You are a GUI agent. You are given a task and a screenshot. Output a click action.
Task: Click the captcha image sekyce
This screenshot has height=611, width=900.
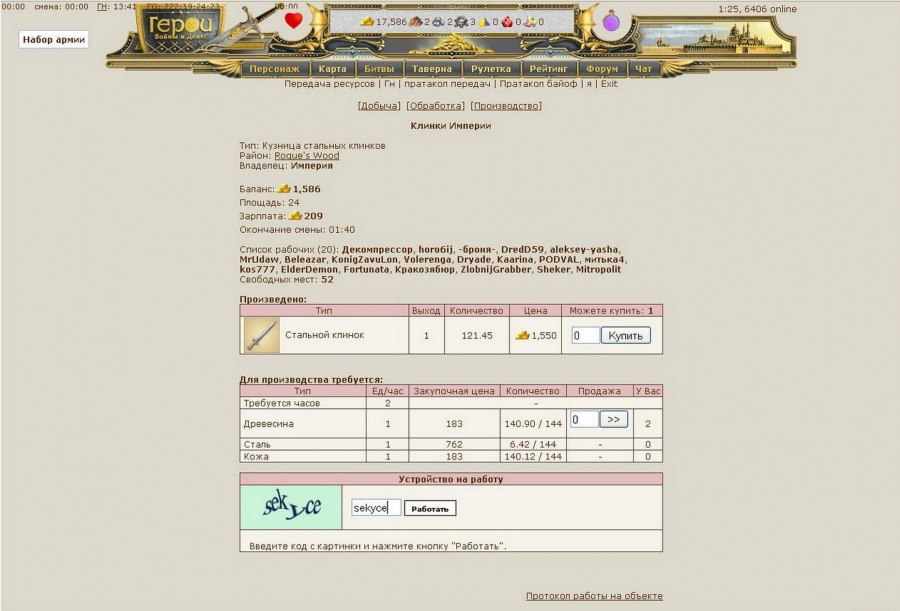[x=290, y=507]
